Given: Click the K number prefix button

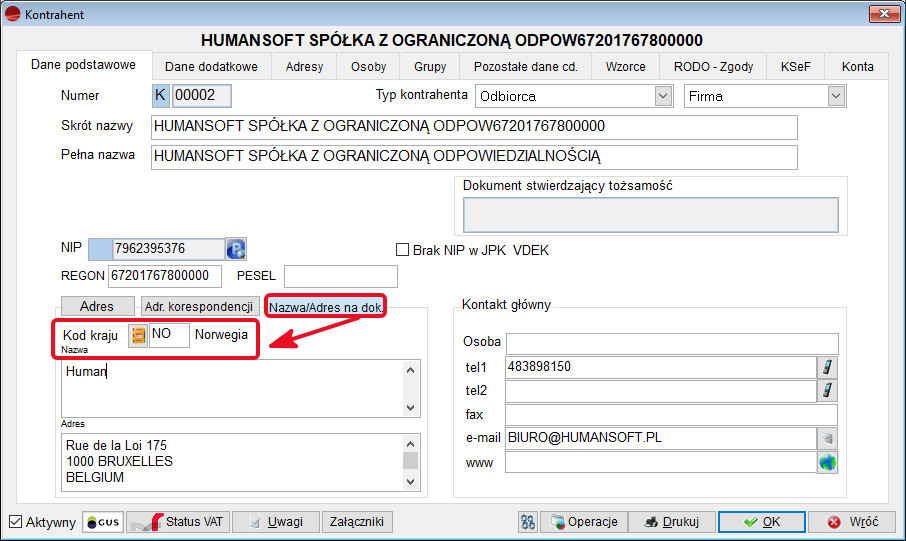Looking at the screenshot, I should [x=161, y=96].
